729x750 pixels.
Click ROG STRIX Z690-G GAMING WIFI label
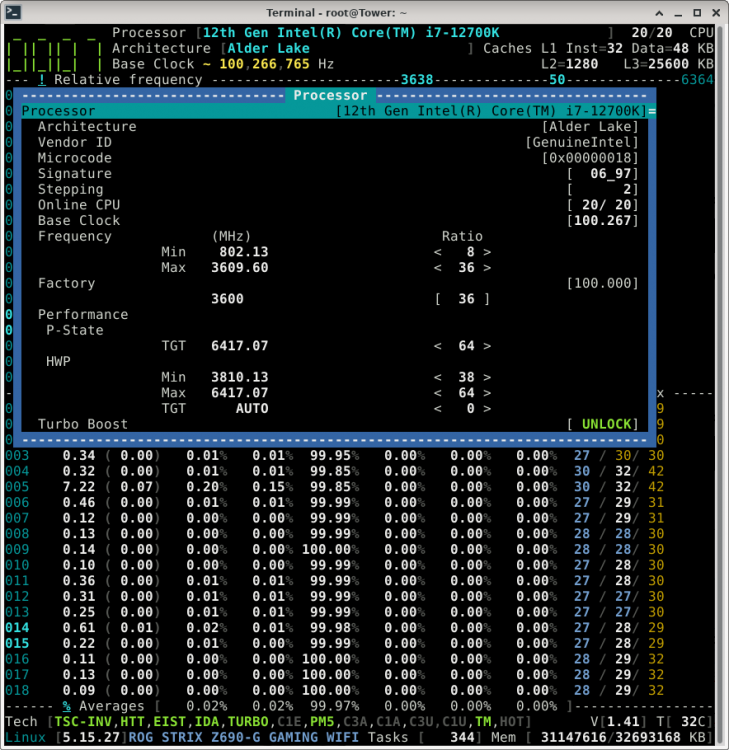point(243,738)
